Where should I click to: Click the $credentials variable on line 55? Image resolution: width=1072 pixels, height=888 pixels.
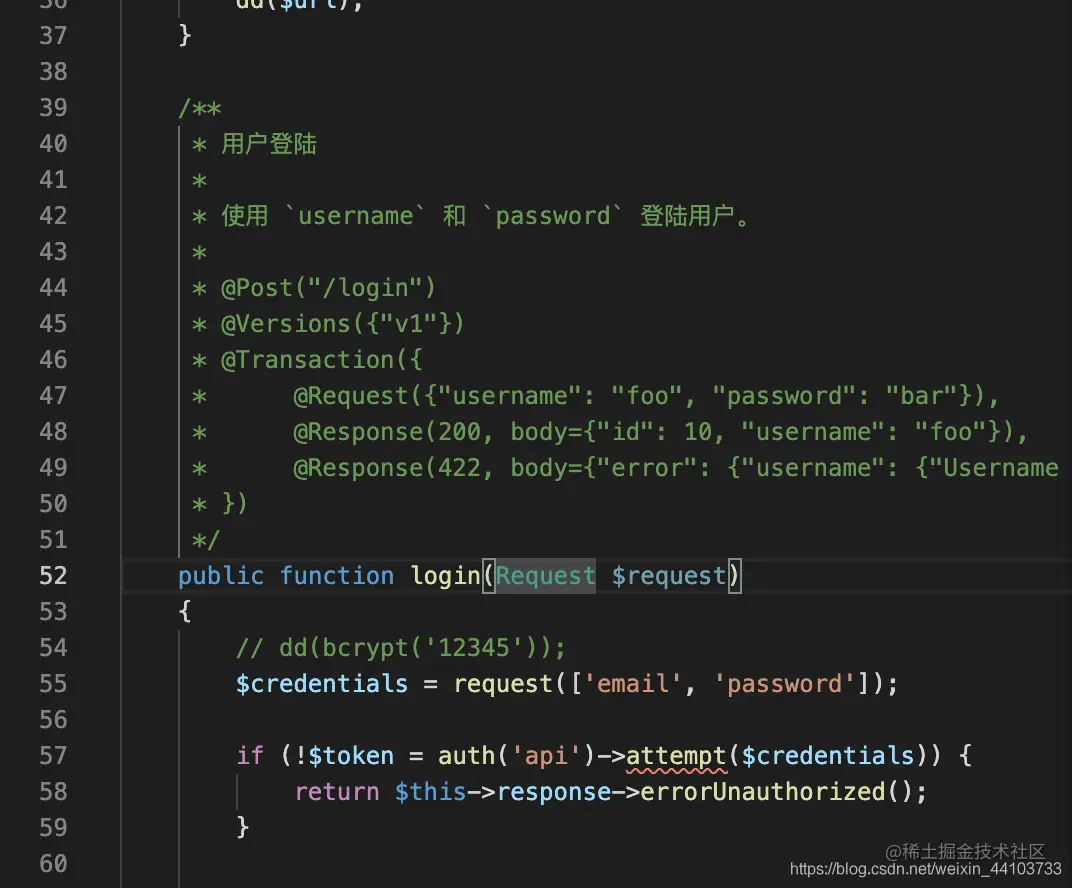pyautogui.click(x=321, y=684)
